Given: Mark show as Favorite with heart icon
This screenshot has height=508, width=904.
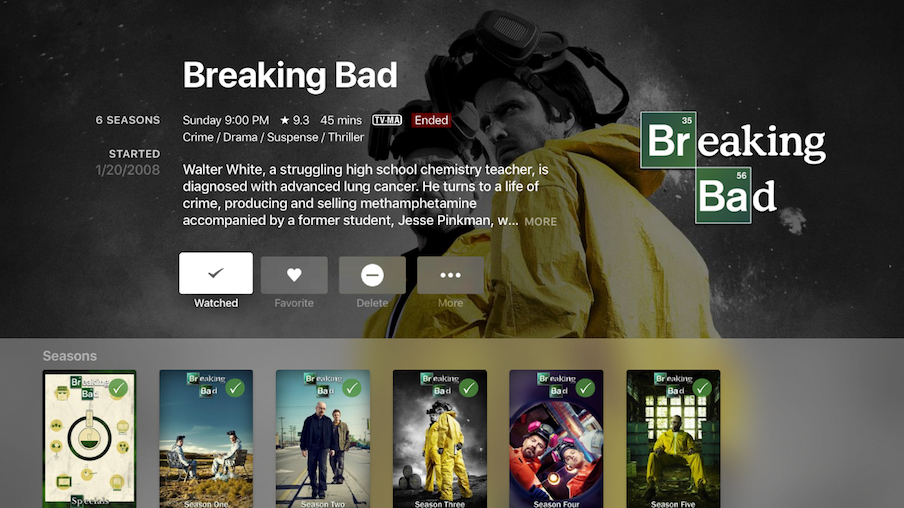Looking at the screenshot, I should click(x=294, y=275).
